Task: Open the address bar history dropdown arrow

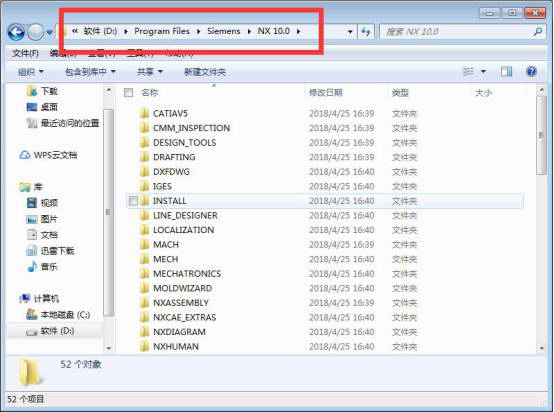Action: (x=350, y=32)
